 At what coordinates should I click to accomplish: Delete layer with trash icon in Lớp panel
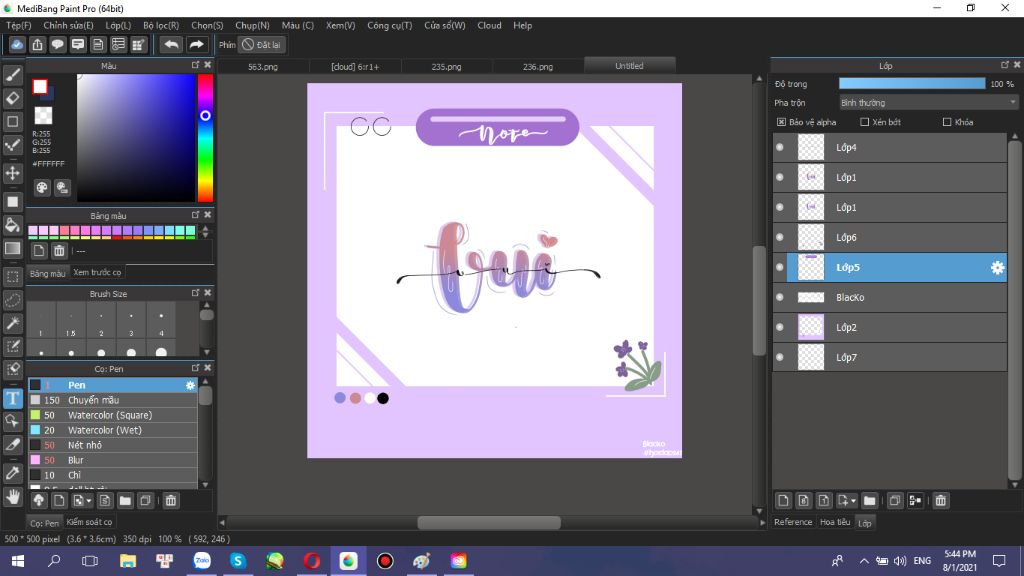point(940,500)
